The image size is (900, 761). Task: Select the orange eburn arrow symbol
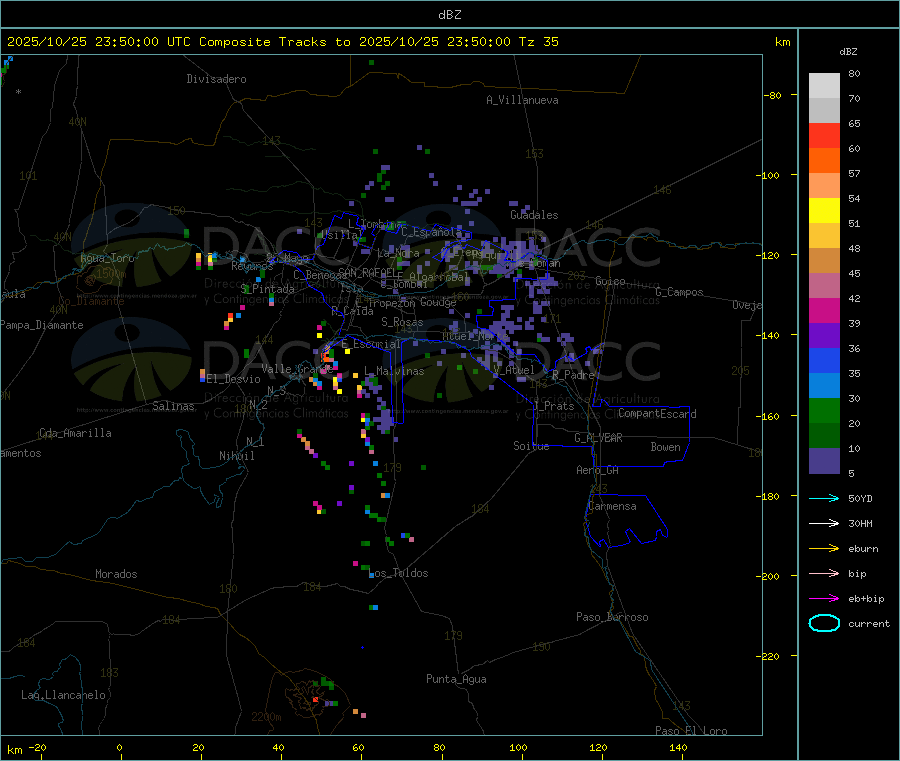click(x=823, y=548)
